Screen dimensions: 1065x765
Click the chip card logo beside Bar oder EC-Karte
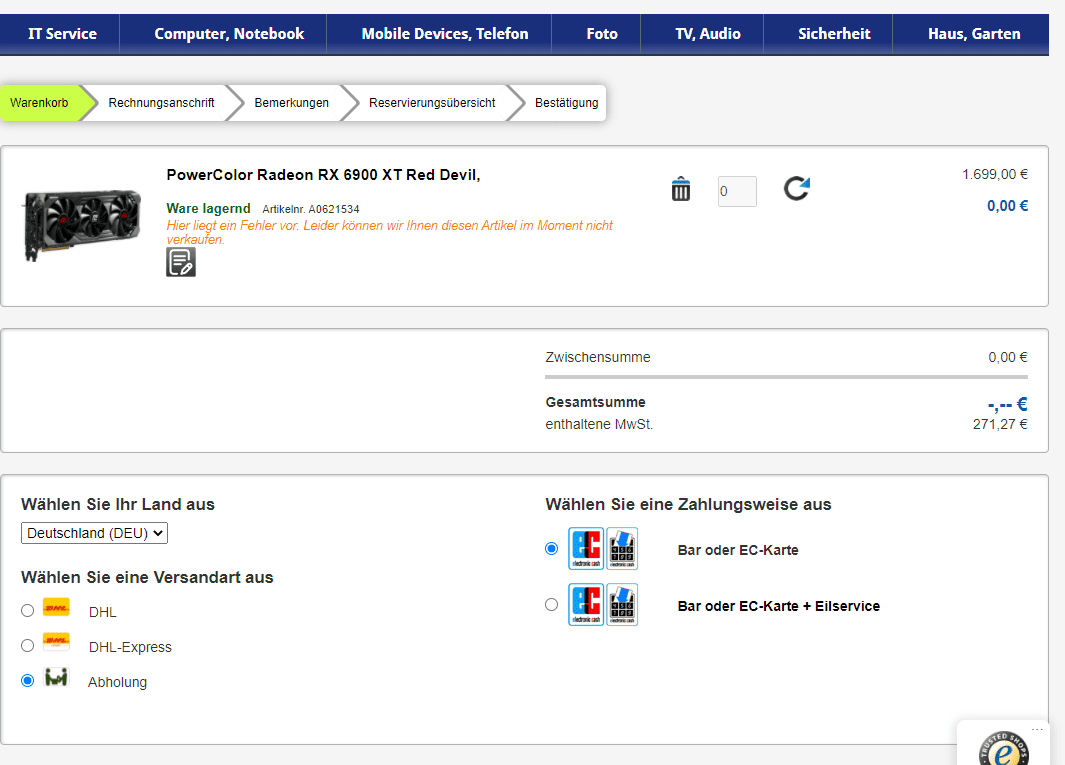coord(622,548)
